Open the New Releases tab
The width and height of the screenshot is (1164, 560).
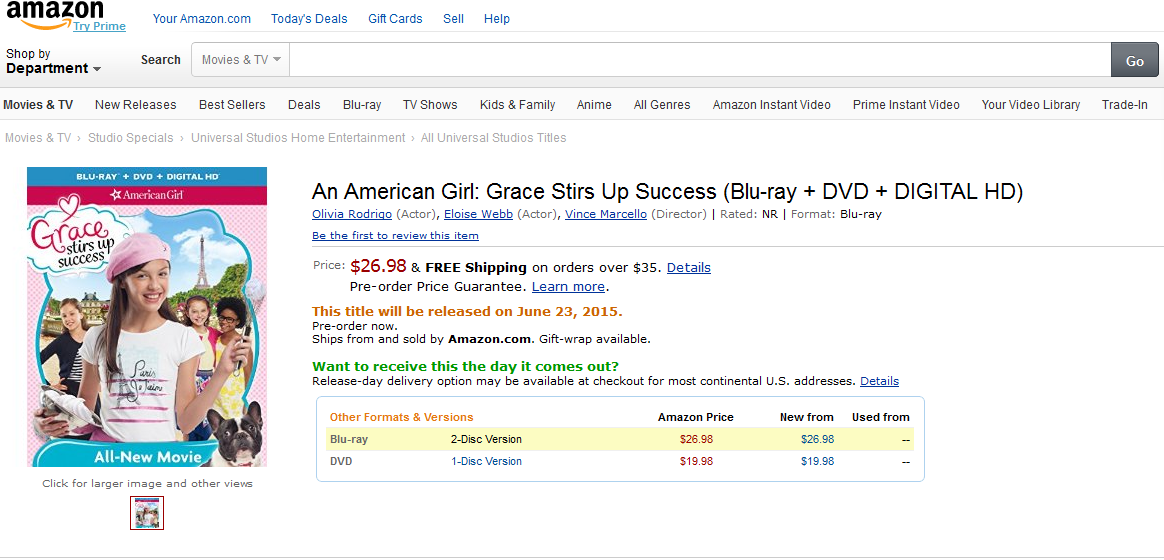(x=135, y=105)
